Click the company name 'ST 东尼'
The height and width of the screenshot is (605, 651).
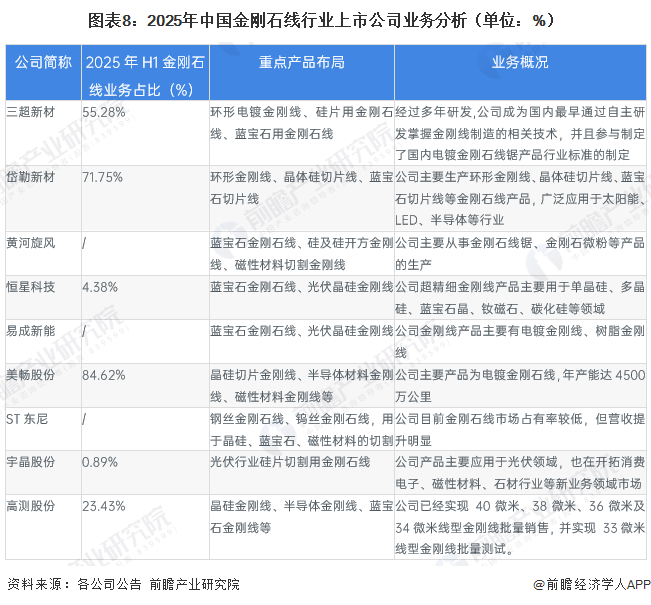[x=27, y=419]
